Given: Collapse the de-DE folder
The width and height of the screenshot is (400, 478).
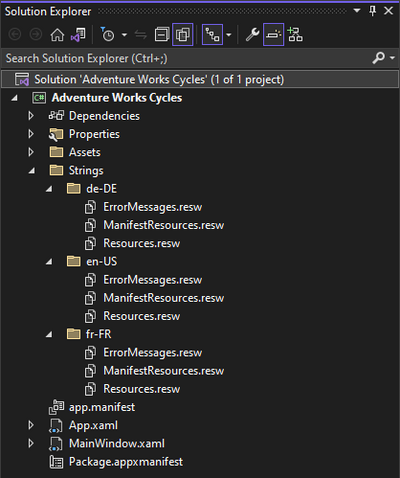Looking at the screenshot, I should point(49,189).
